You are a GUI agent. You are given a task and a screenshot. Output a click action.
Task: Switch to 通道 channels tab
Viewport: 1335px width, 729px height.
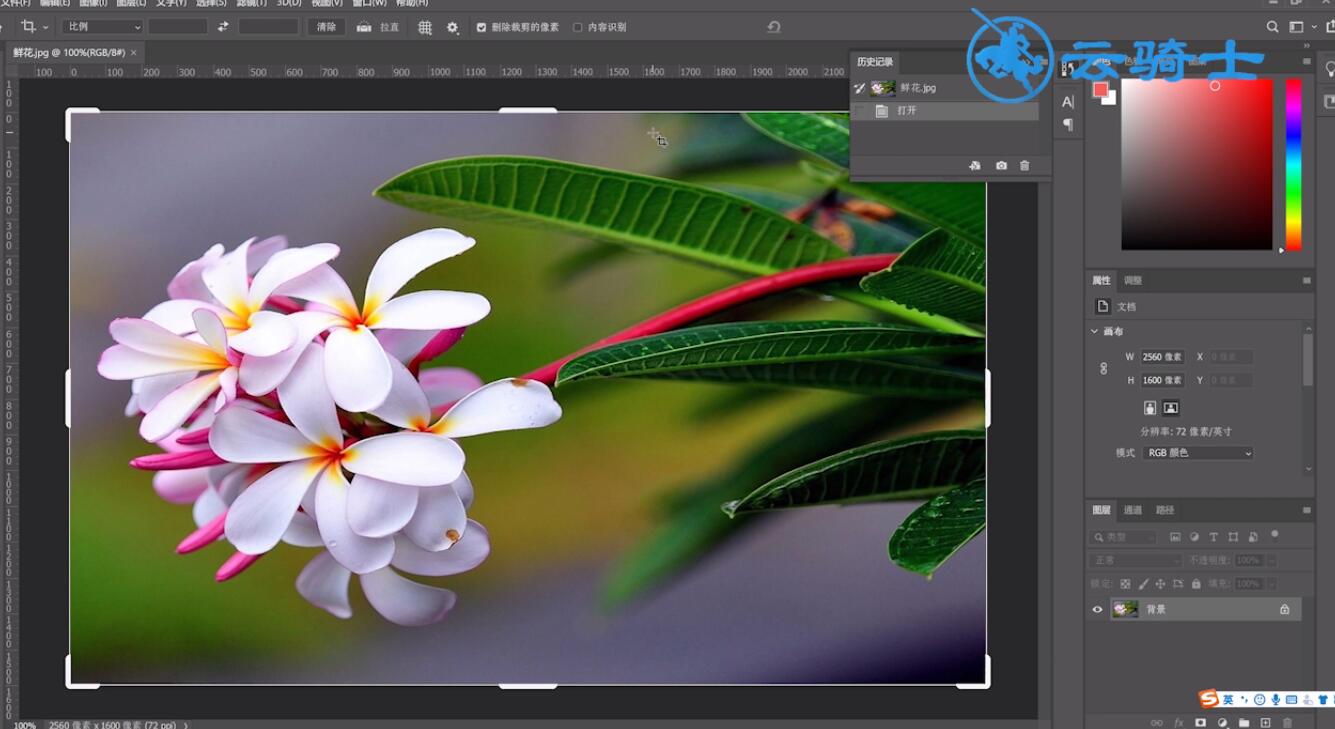(1133, 510)
